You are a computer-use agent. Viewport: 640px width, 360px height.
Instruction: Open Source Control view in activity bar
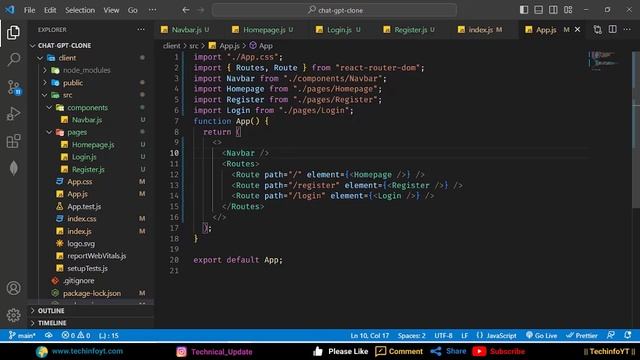point(14,87)
